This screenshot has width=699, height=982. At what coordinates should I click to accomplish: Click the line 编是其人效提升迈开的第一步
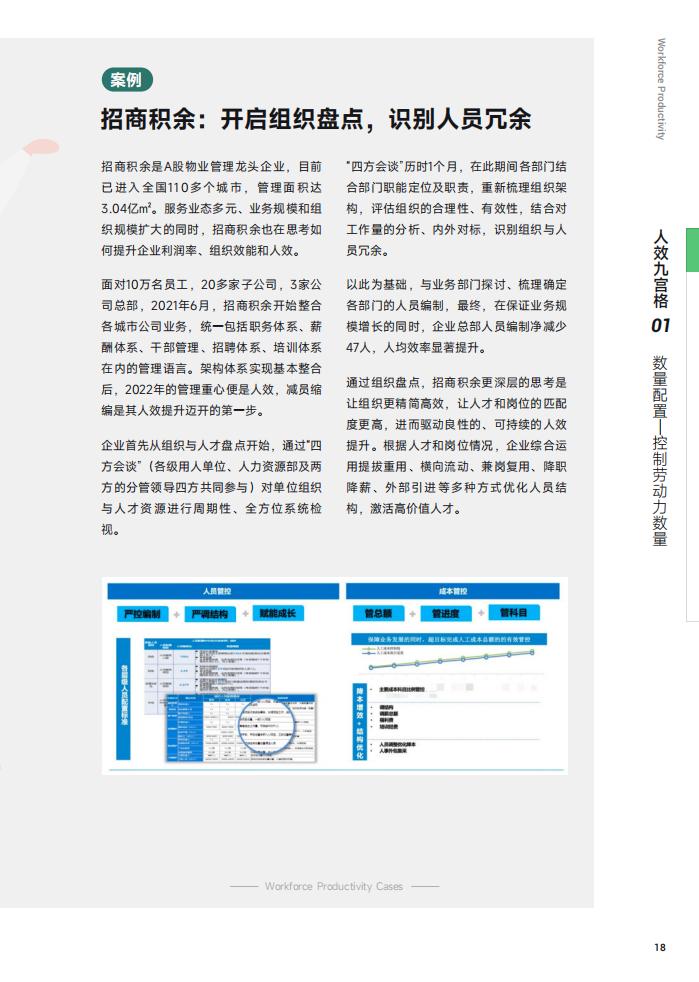point(184,410)
